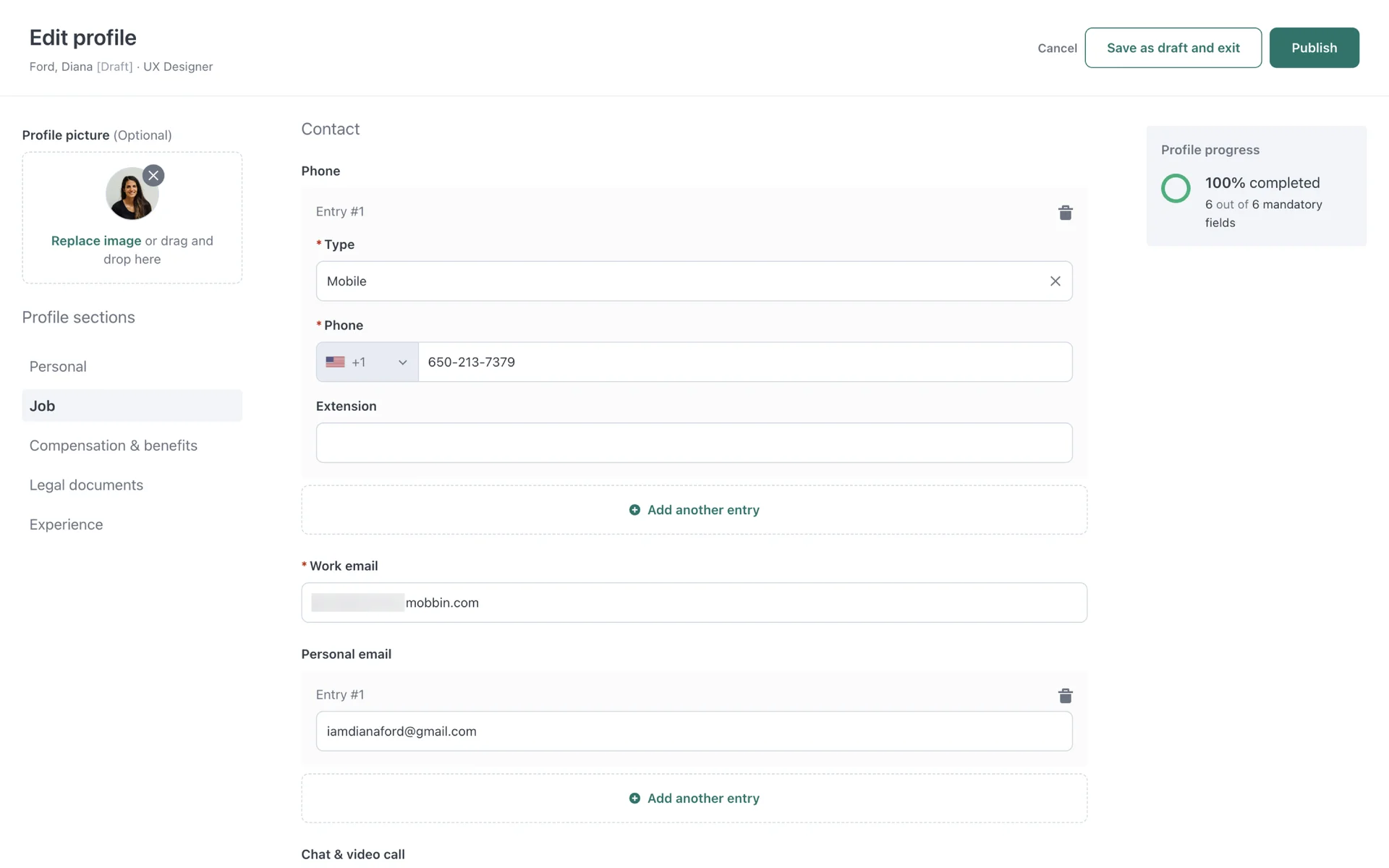Delete phone Entry #1 trash icon
The image size is (1389, 868).
(1065, 213)
